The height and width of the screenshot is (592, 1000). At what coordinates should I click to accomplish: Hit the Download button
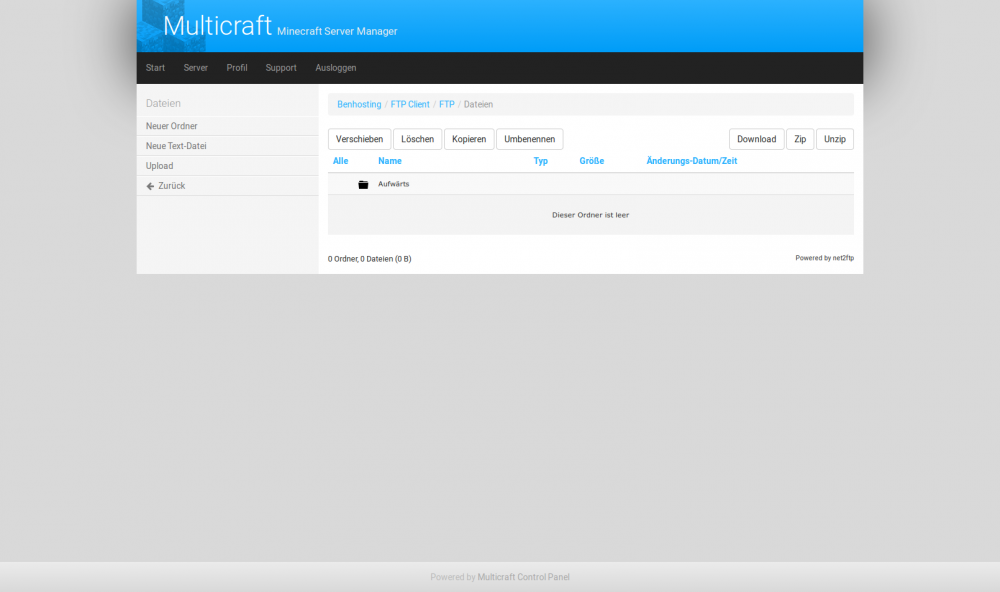coord(756,139)
